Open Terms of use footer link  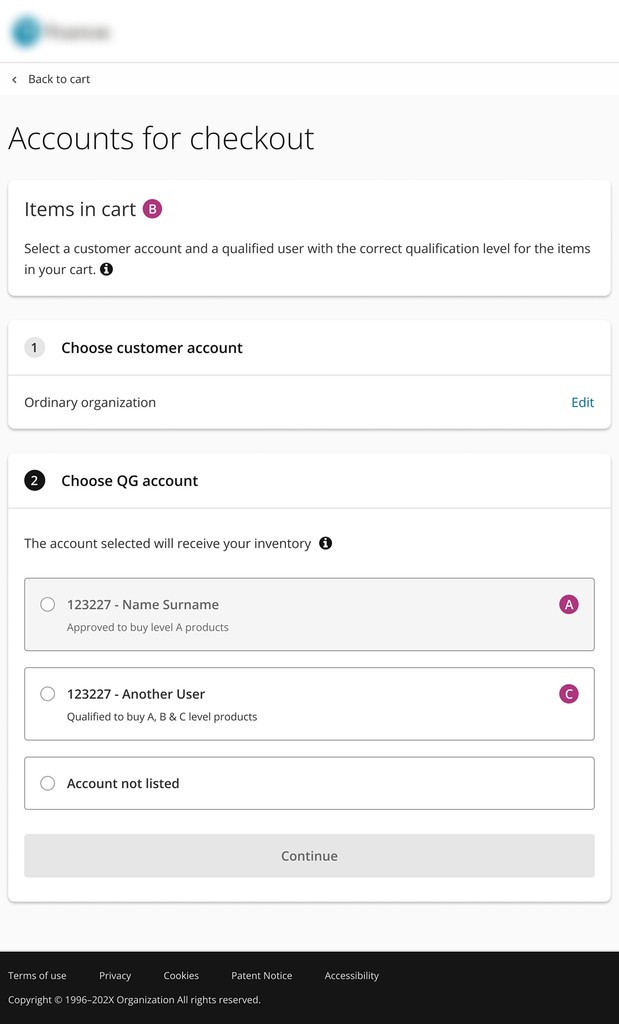point(37,975)
